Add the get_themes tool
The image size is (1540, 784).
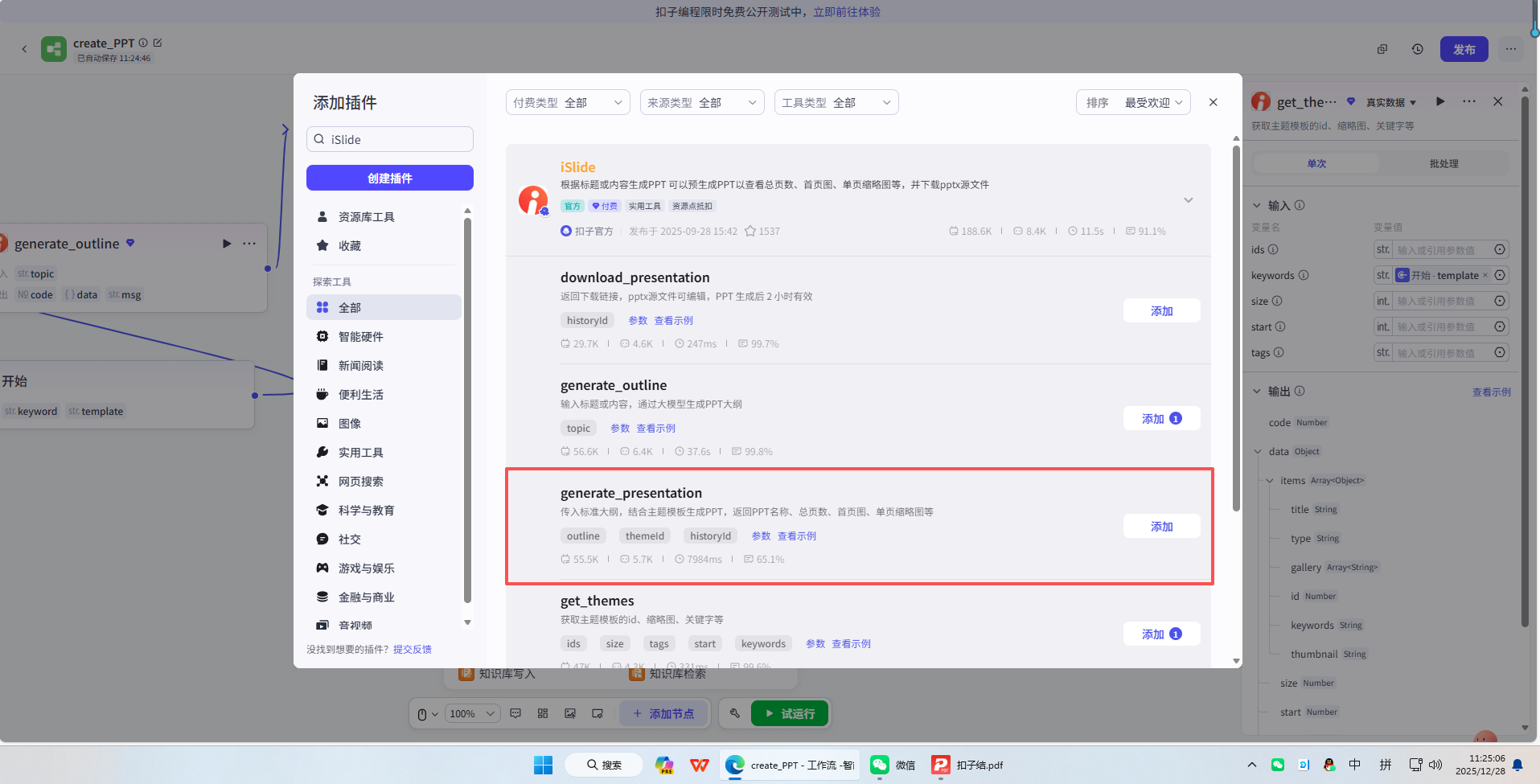tap(1162, 634)
